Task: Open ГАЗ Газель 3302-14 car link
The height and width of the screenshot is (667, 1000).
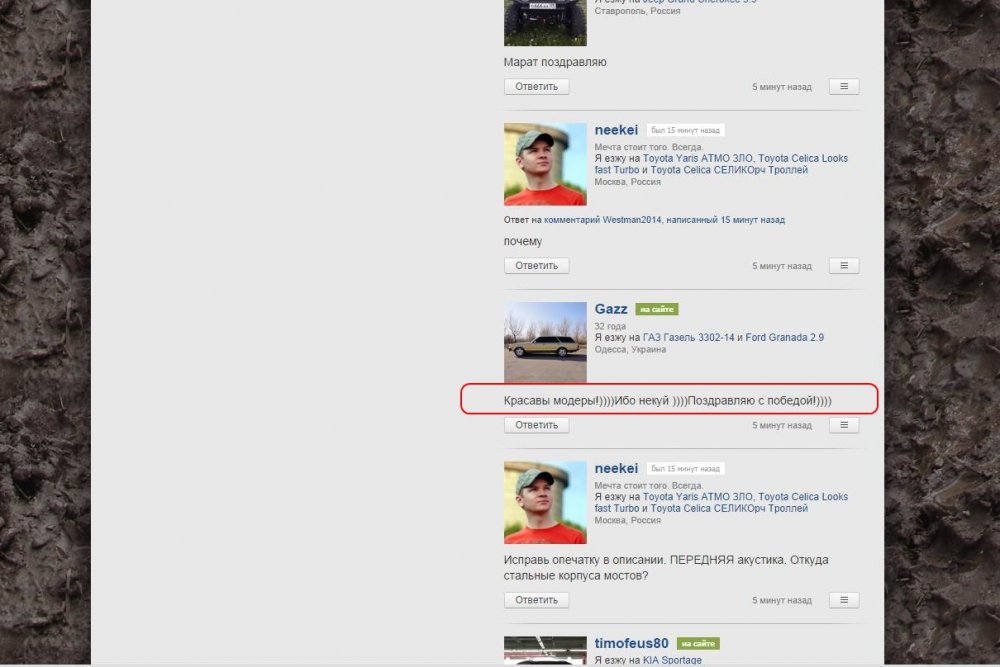Action: [689, 337]
